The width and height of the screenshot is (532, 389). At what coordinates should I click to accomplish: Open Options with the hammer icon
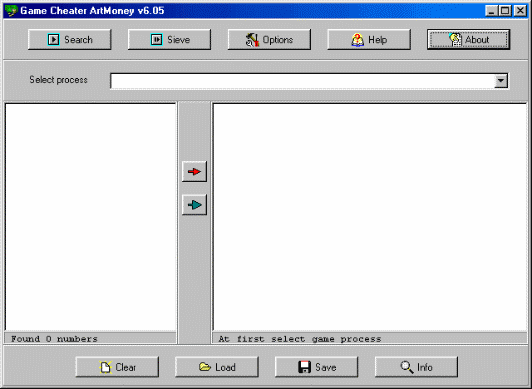tap(269, 40)
